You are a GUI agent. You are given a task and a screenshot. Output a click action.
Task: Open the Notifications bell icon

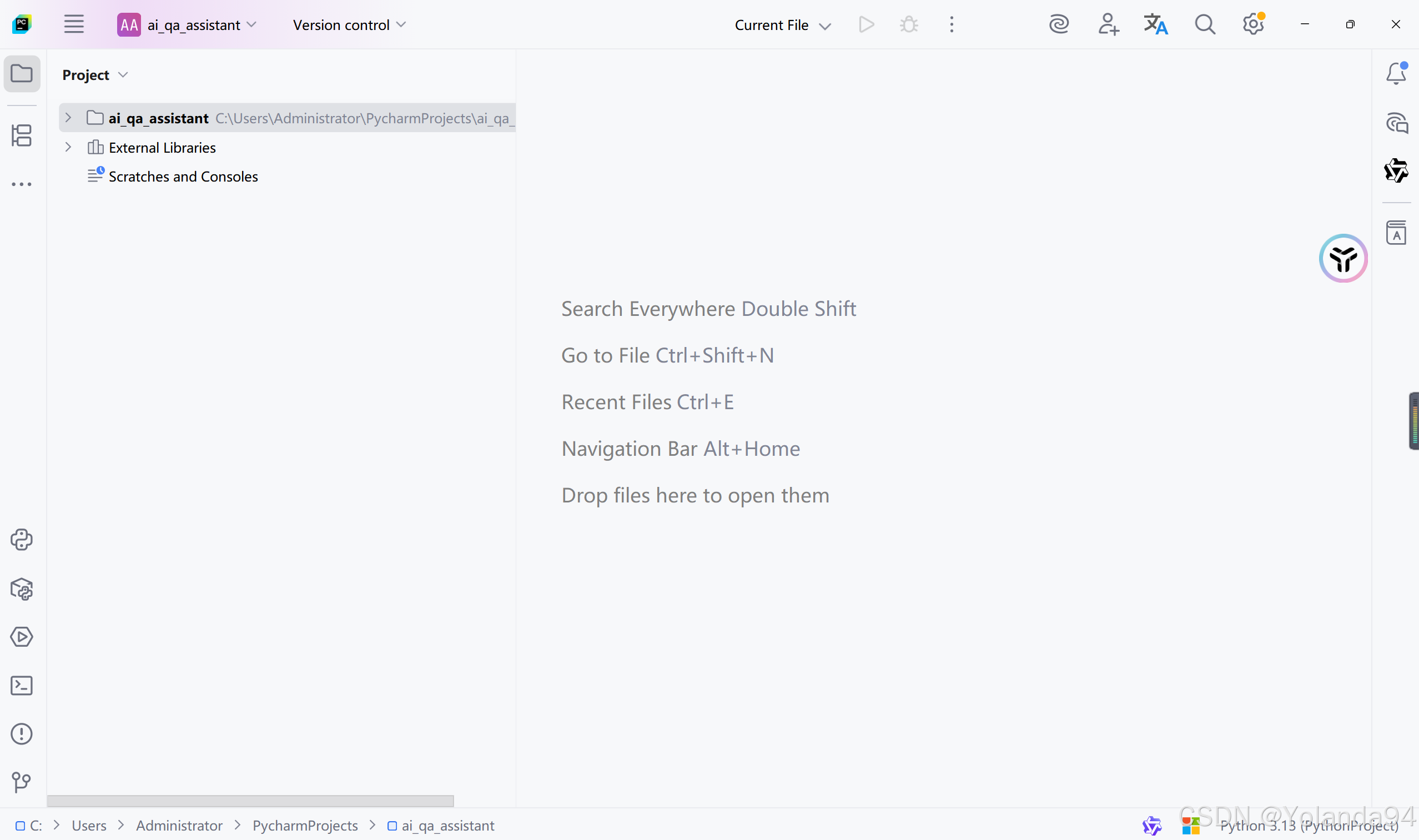tap(1396, 73)
